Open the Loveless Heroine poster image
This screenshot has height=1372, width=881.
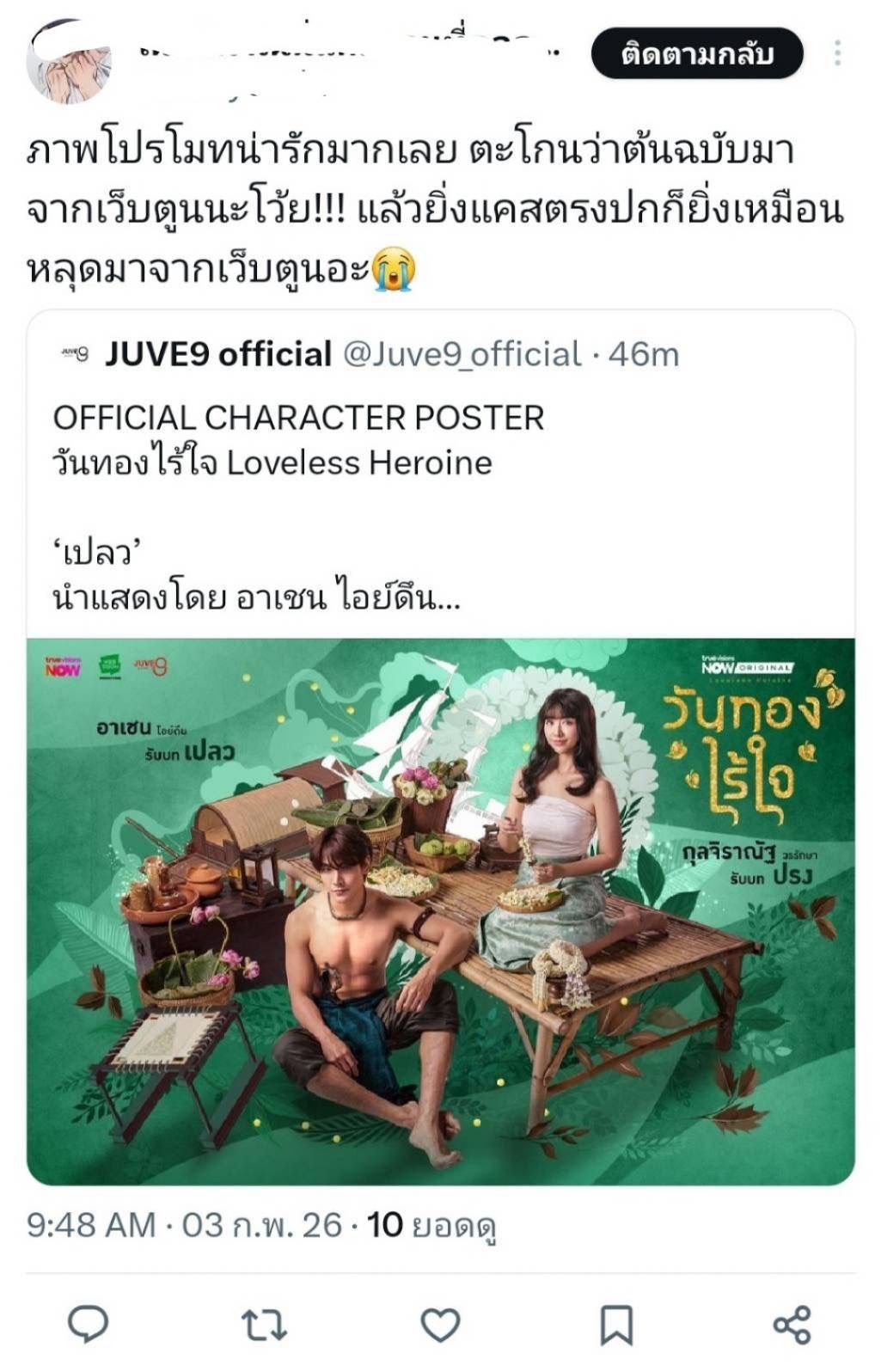click(441, 911)
